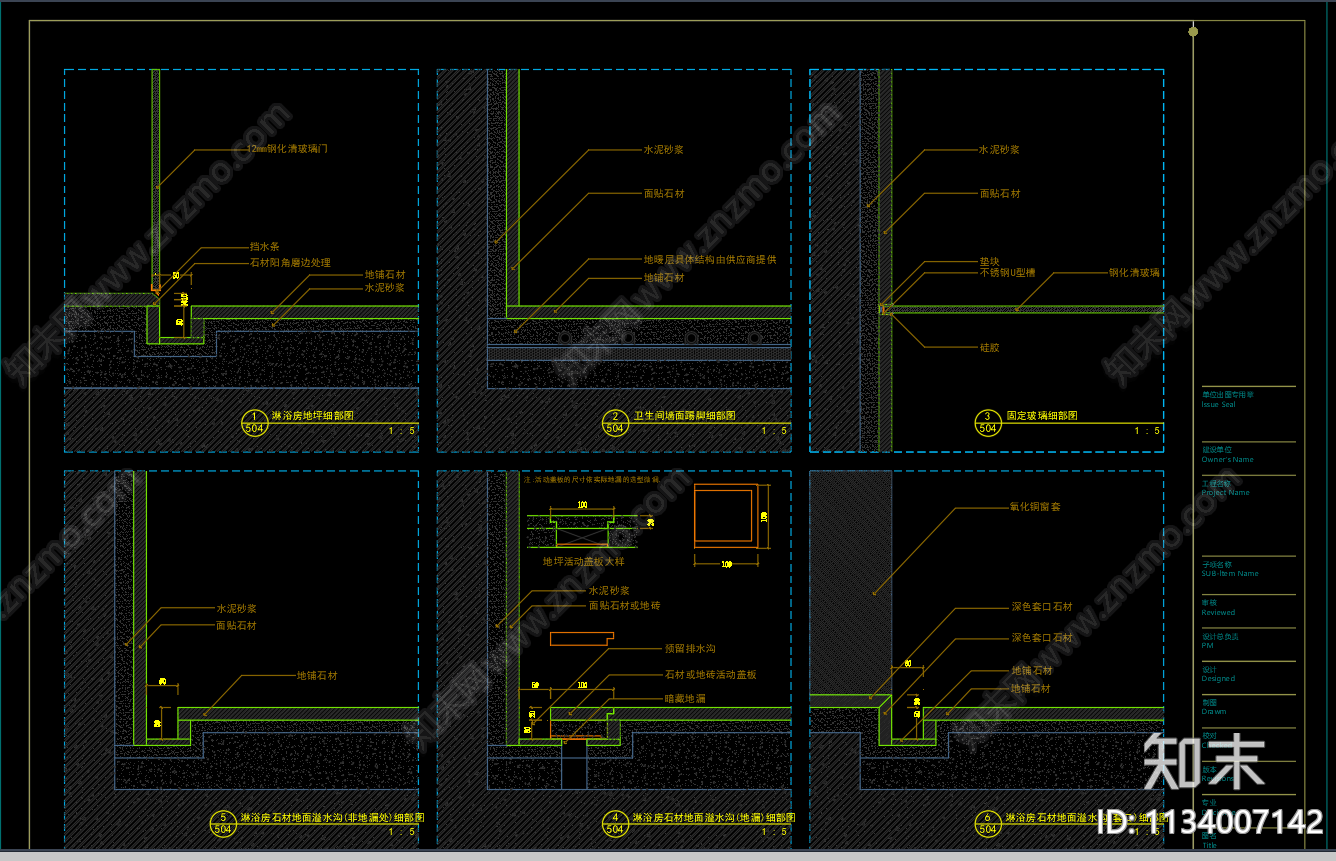Click the title '固定玻璃细部图'

pos(1042,416)
